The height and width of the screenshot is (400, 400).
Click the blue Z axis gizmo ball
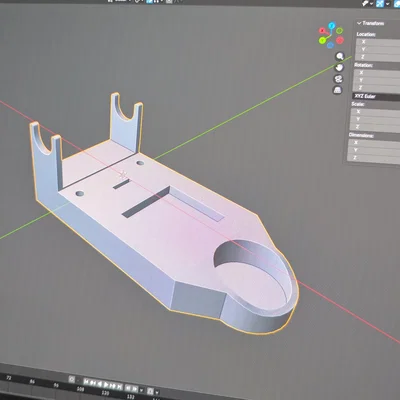coord(331,26)
